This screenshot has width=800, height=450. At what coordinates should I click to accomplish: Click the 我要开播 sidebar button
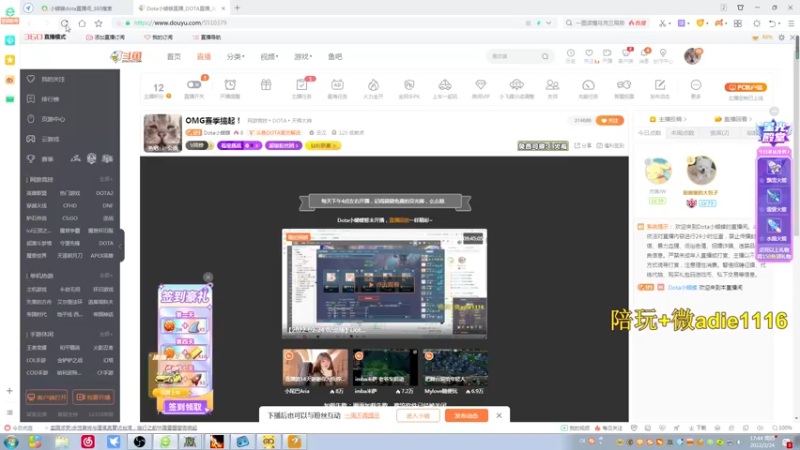(93, 397)
